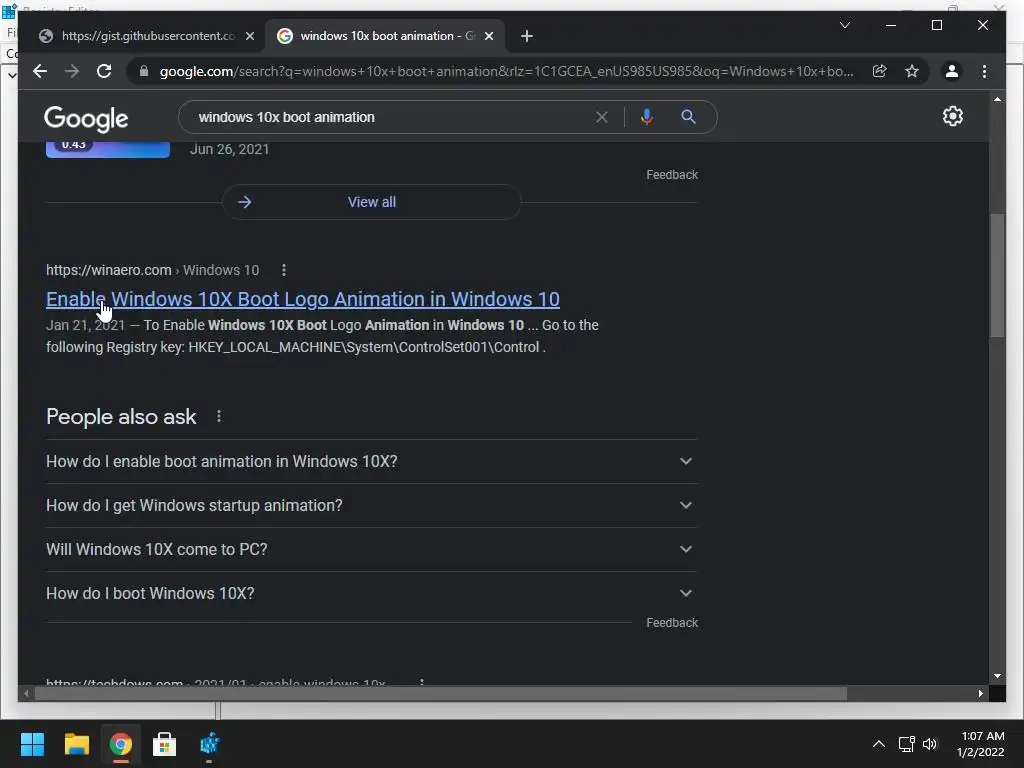Open Registry Editor taskbar icon

click(x=209, y=744)
